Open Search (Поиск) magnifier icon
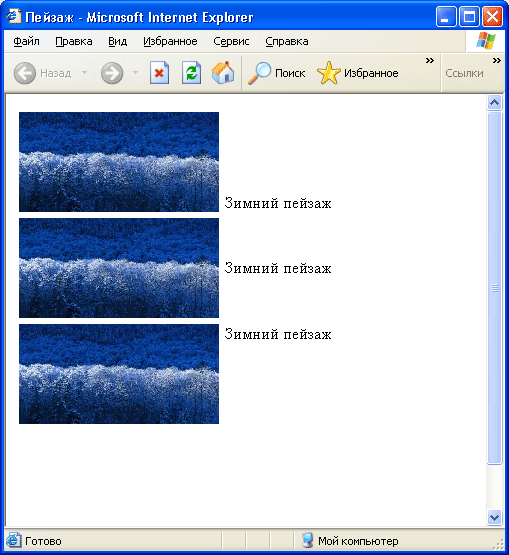 click(259, 73)
